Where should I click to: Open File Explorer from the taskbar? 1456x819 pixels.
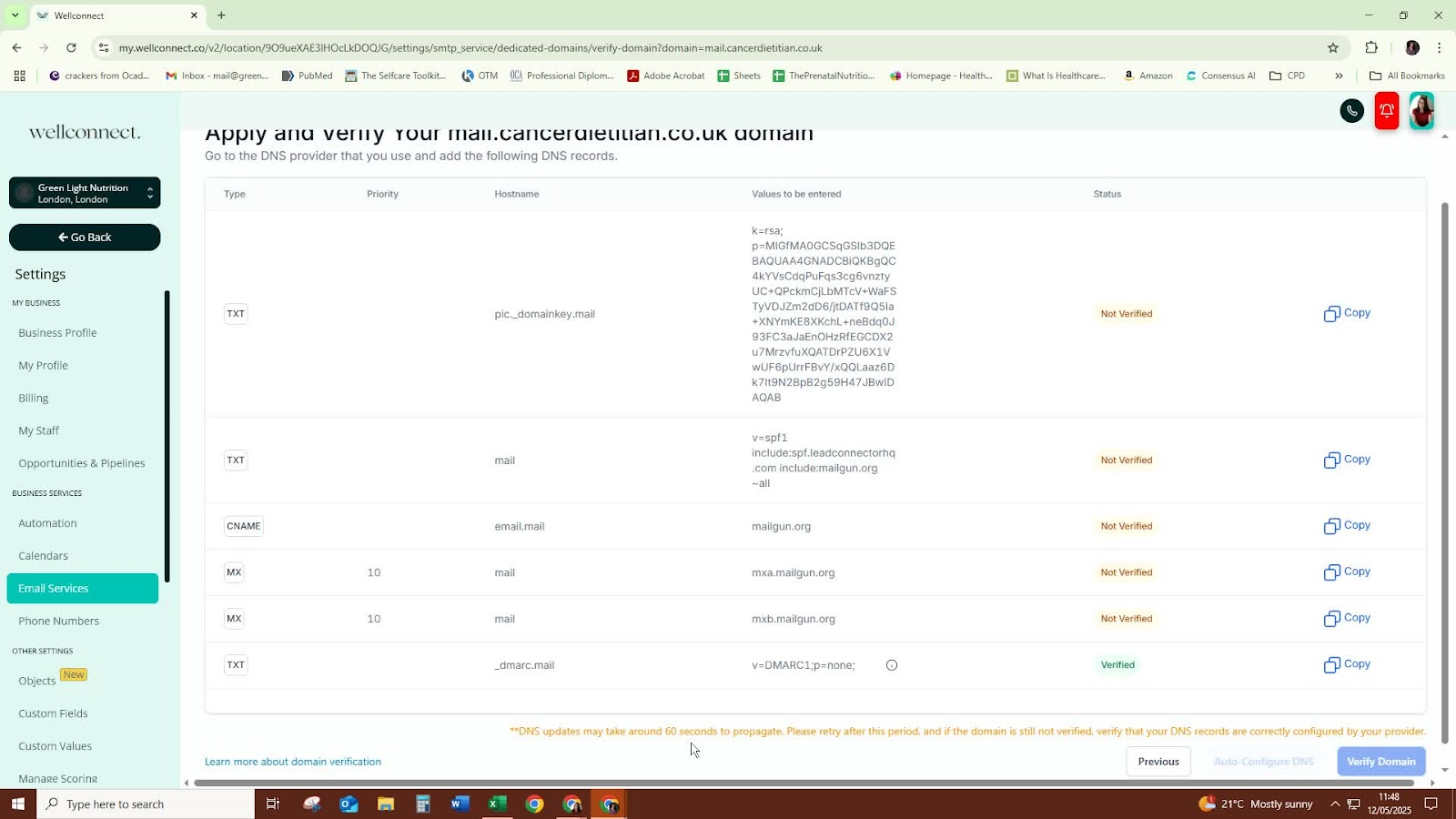tap(386, 804)
